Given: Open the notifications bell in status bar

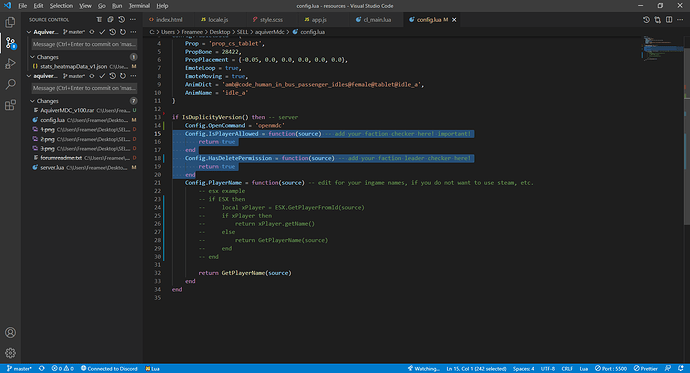Looking at the screenshot, I should (681, 369).
